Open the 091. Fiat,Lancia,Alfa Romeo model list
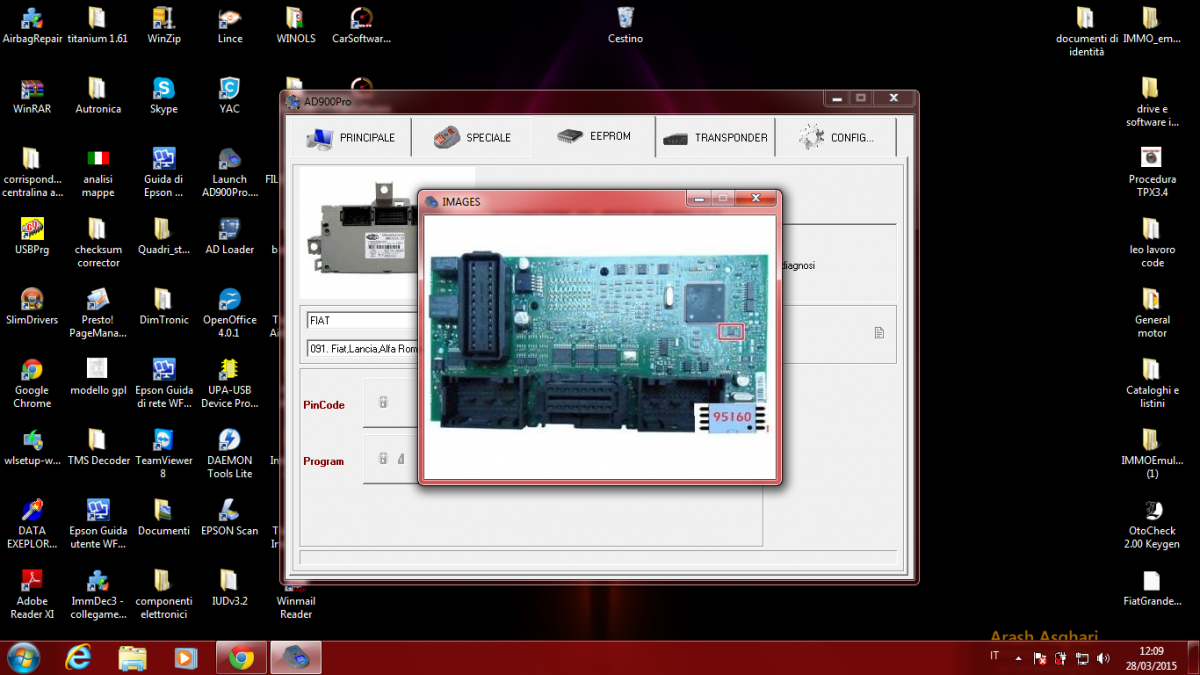The width and height of the screenshot is (1200, 675). pos(362,349)
